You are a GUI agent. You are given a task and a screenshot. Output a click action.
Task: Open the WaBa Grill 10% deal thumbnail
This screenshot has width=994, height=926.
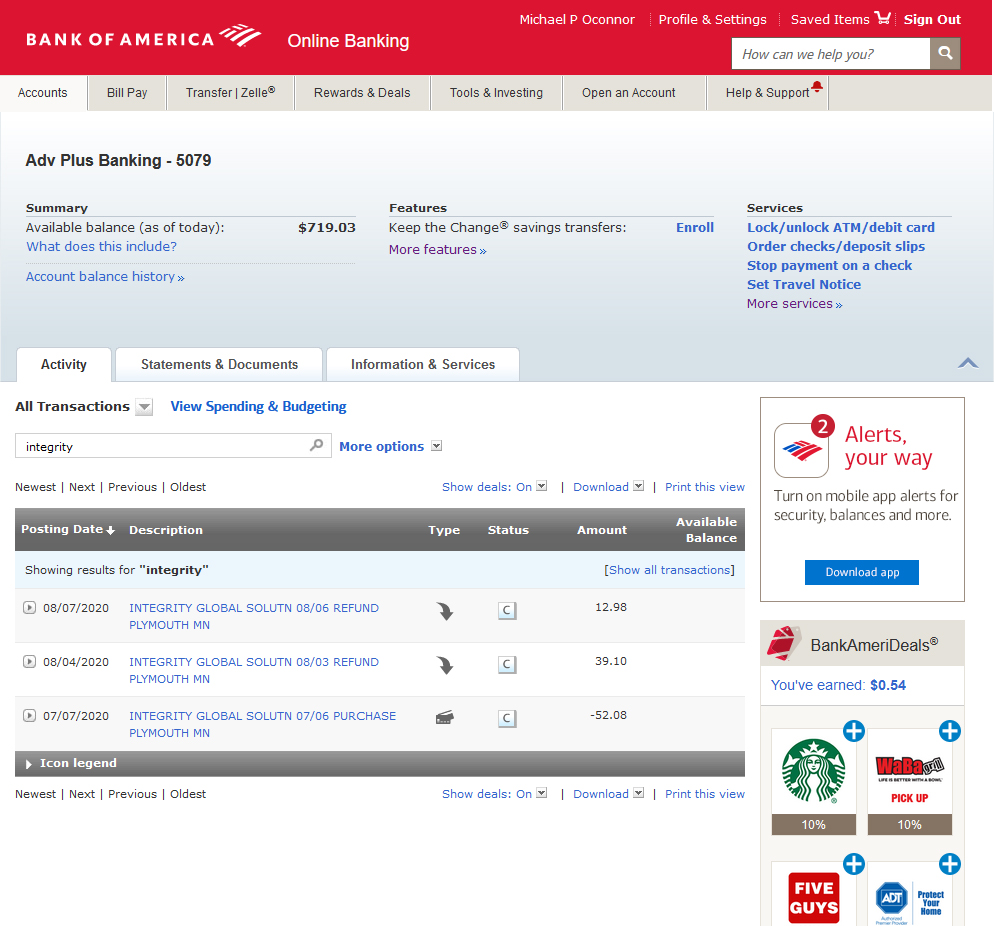(x=909, y=781)
